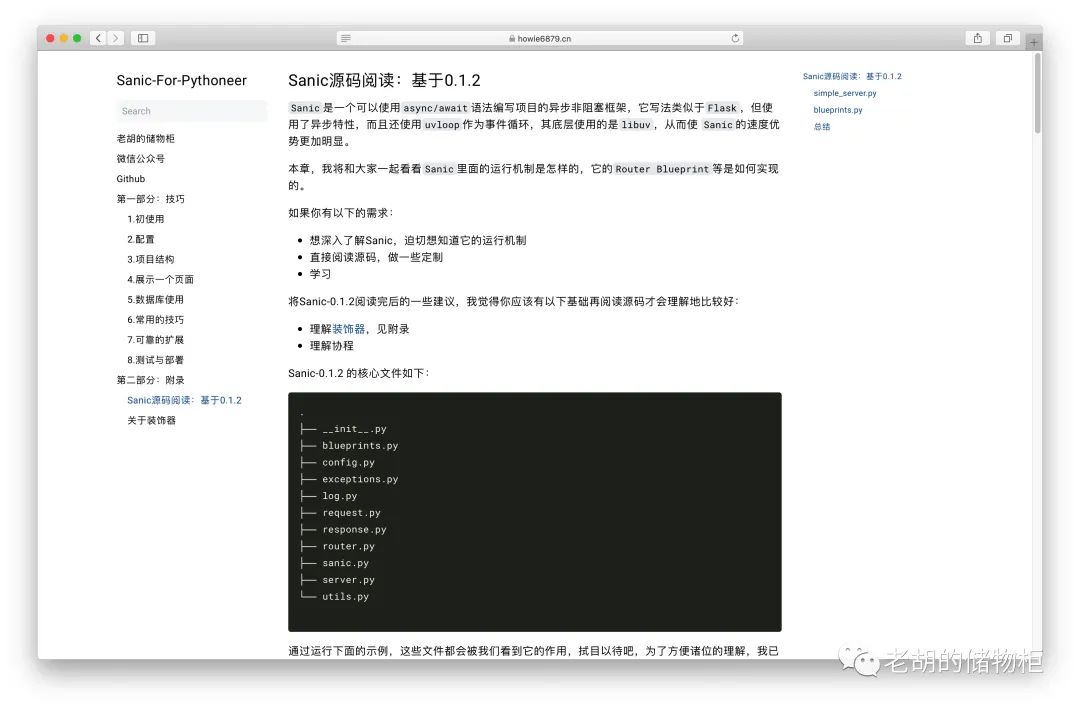The width and height of the screenshot is (1080, 709).
Task: Show the tab overview button
Action: tap(1008, 39)
